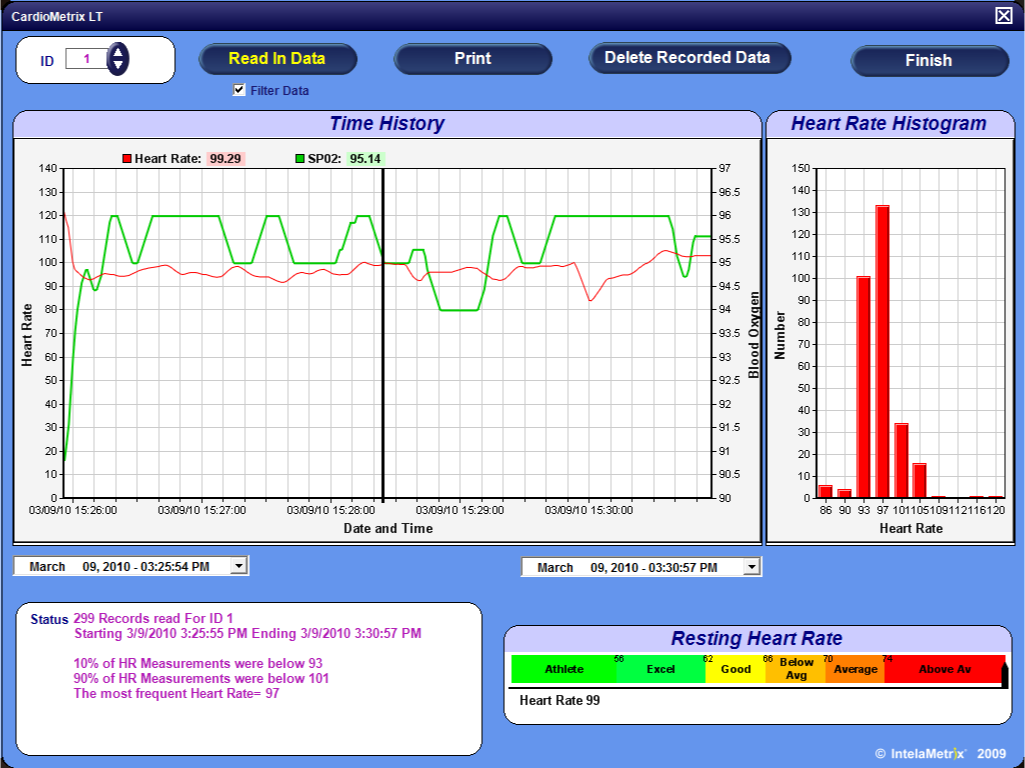Click 'Starting 3/9/2010 3:25:55 PM' status line
The height and width of the screenshot is (768, 1025).
(x=248, y=633)
